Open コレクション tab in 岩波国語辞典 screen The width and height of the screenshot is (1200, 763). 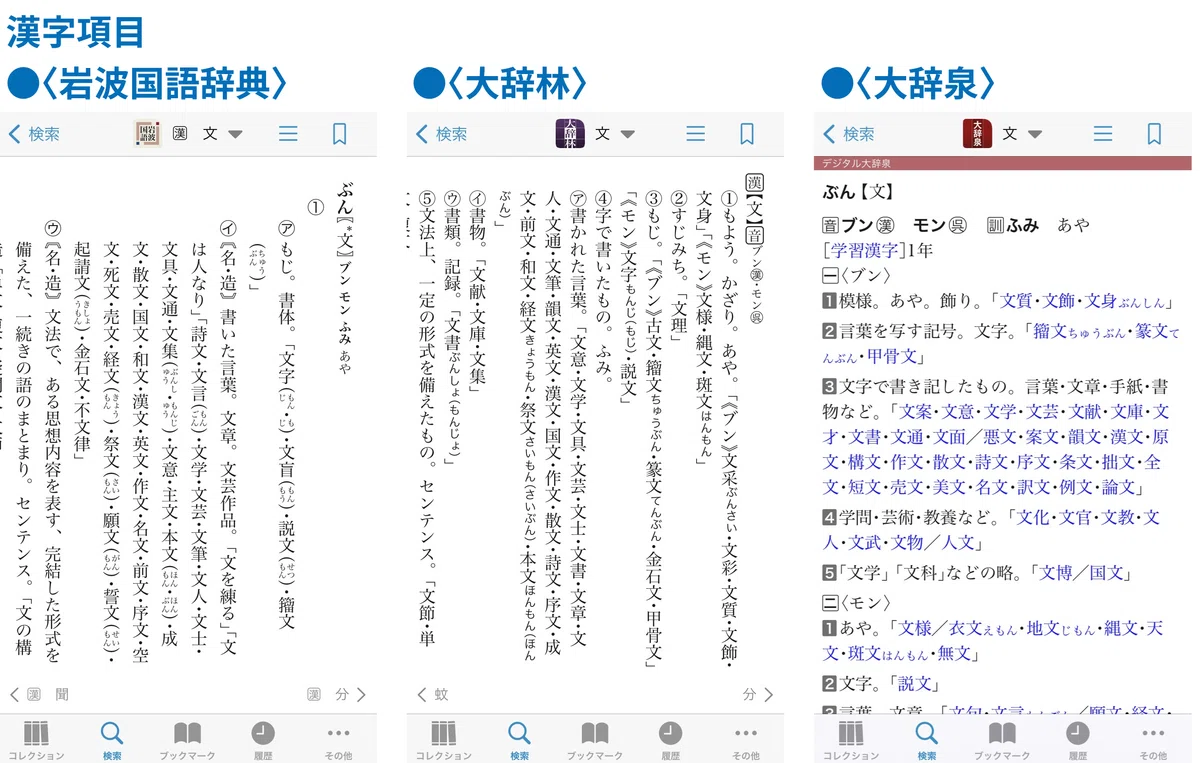click(x=36, y=741)
